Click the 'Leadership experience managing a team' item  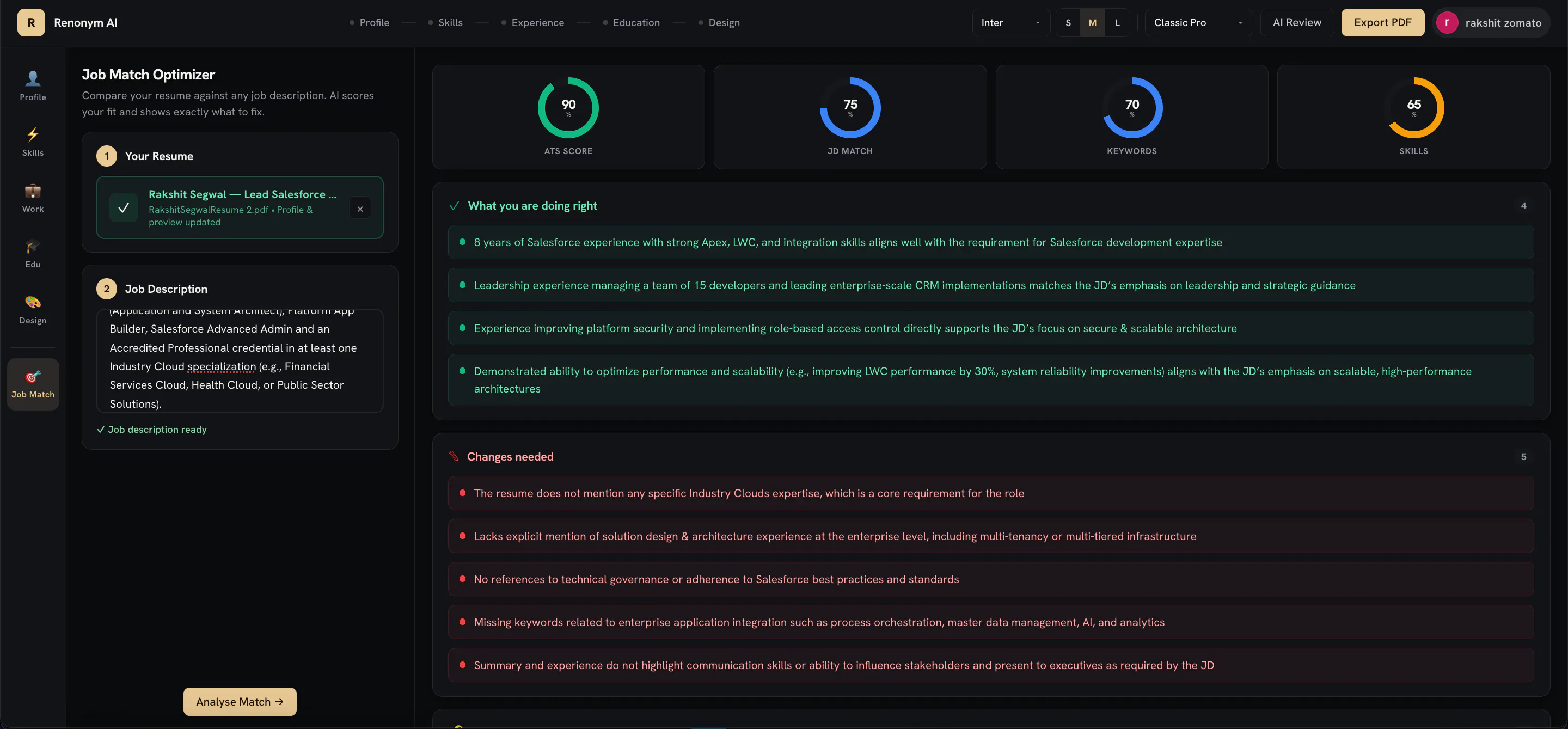(x=990, y=285)
